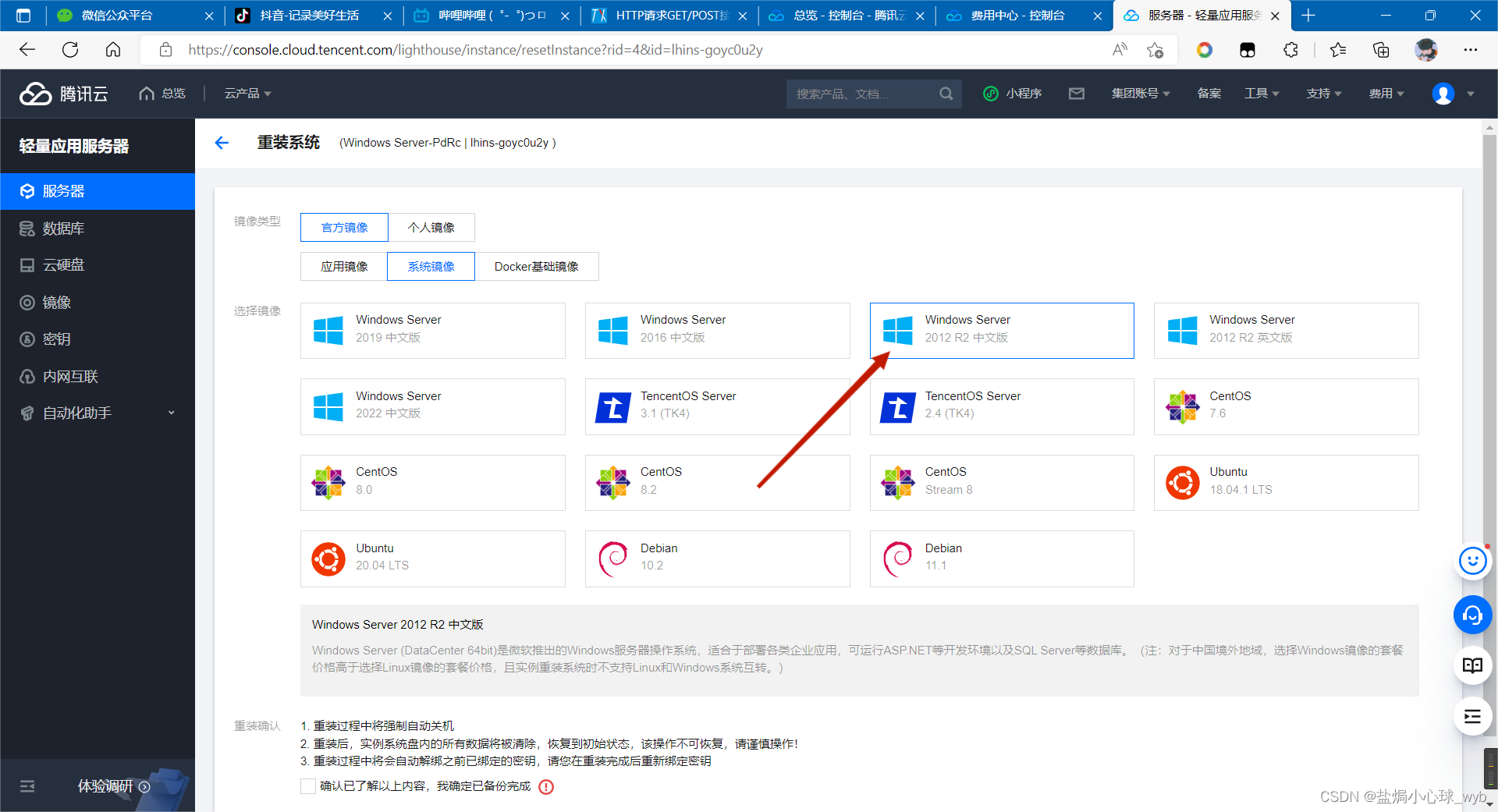Viewport: 1498px width, 812px height.
Task: Open the 总览 home icon link
Action: point(162,94)
